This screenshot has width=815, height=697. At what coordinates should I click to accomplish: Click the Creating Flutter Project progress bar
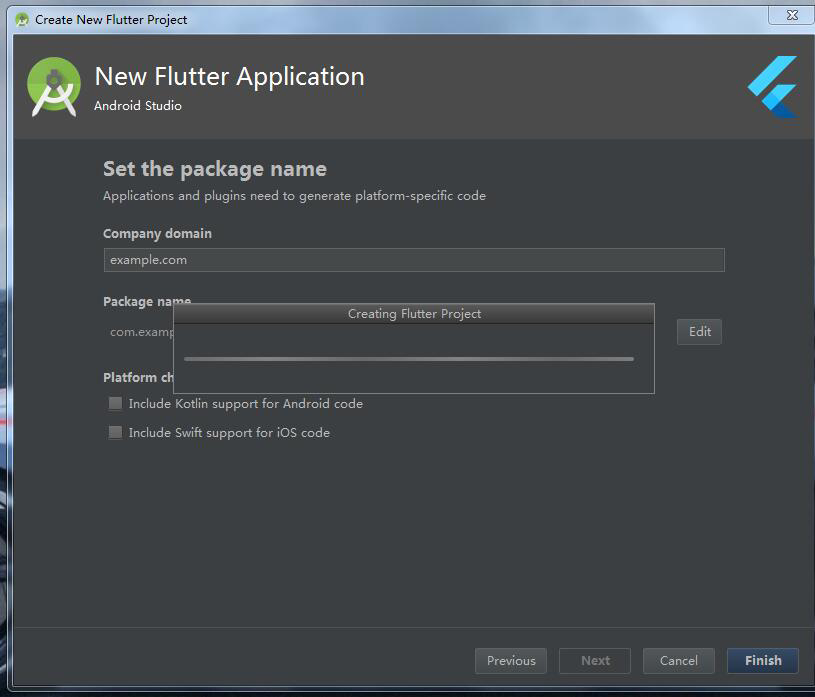pyautogui.click(x=409, y=359)
